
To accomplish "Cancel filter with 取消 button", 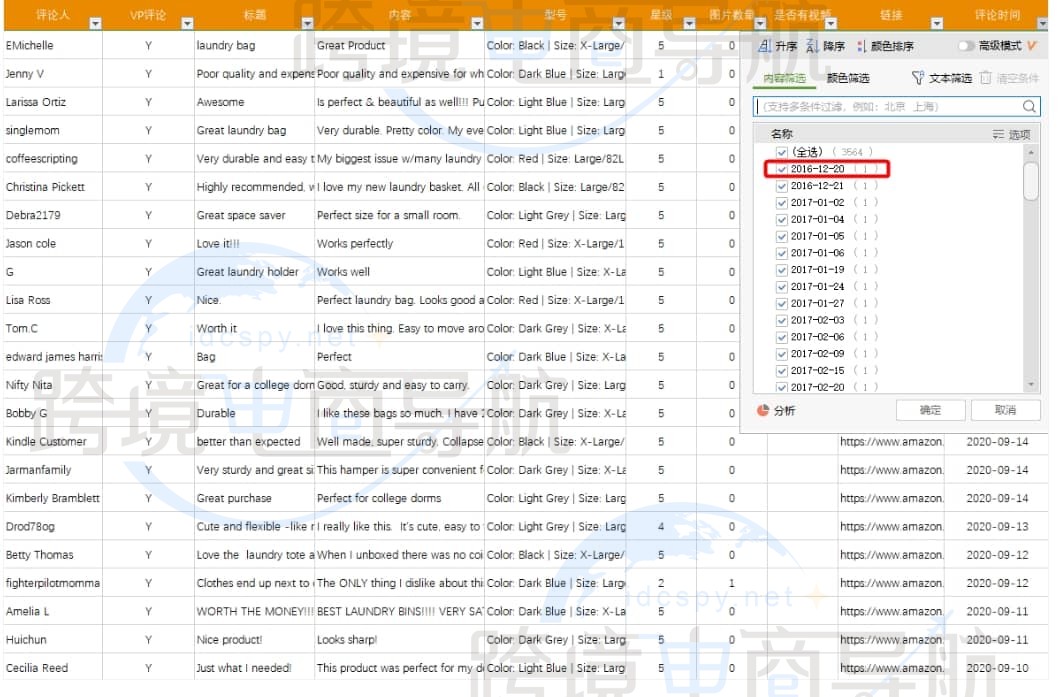I will tap(1005, 410).
